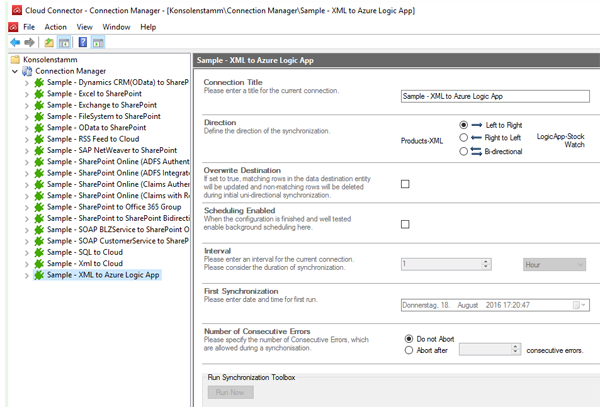
Task: Click the forward arrow toolbar icon
Action: point(30,43)
